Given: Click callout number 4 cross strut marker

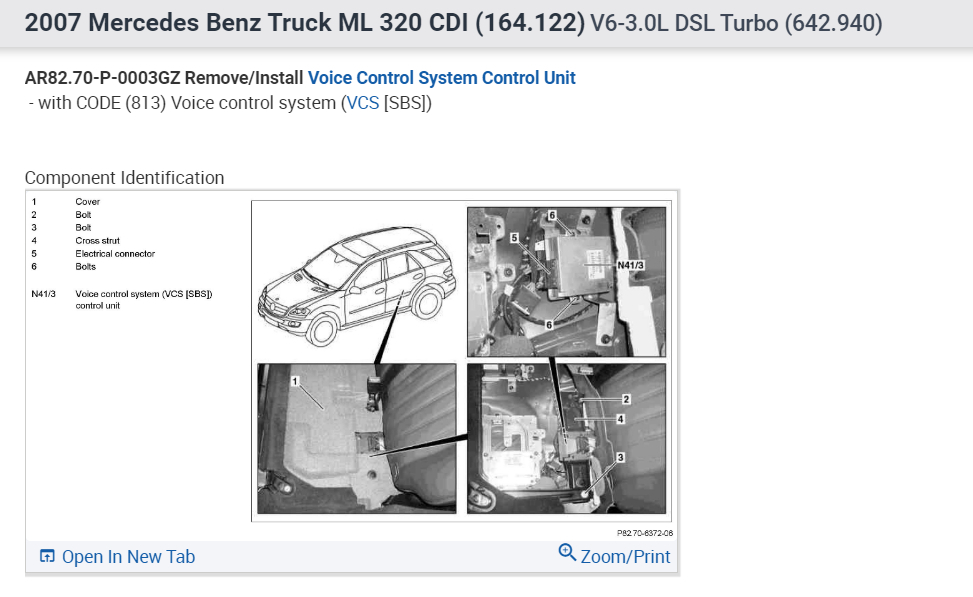Looking at the screenshot, I should click(x=620, y=419).
